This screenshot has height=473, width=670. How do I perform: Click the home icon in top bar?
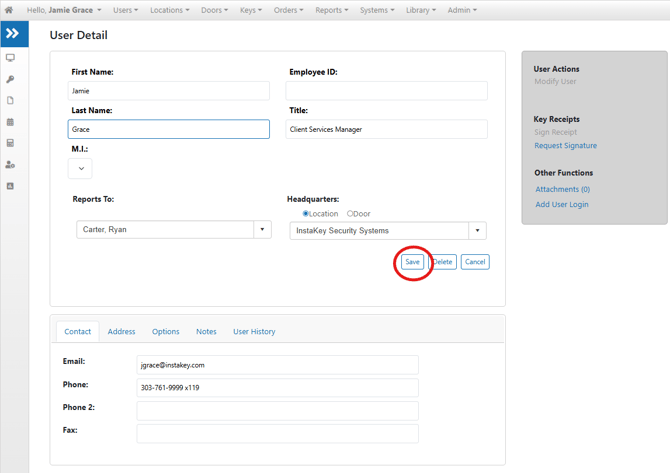click(x=9, y=10)
